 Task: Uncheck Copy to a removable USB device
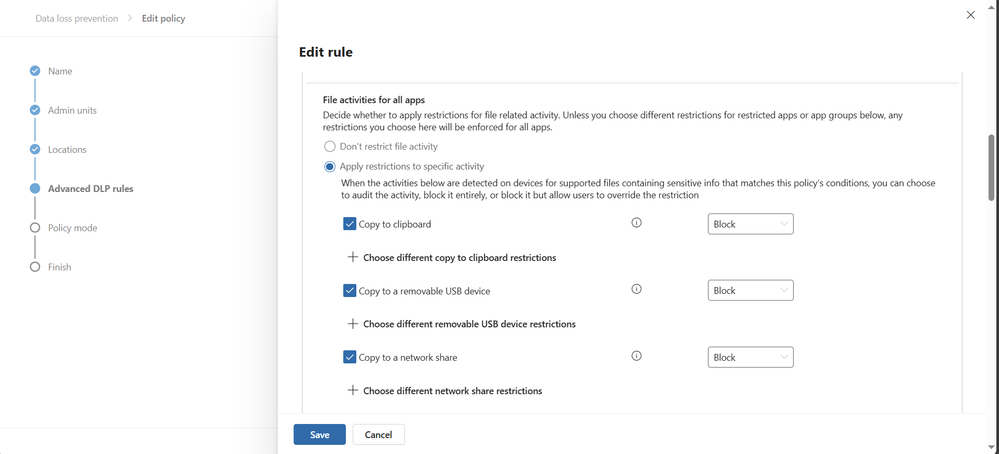pos(349,291)
